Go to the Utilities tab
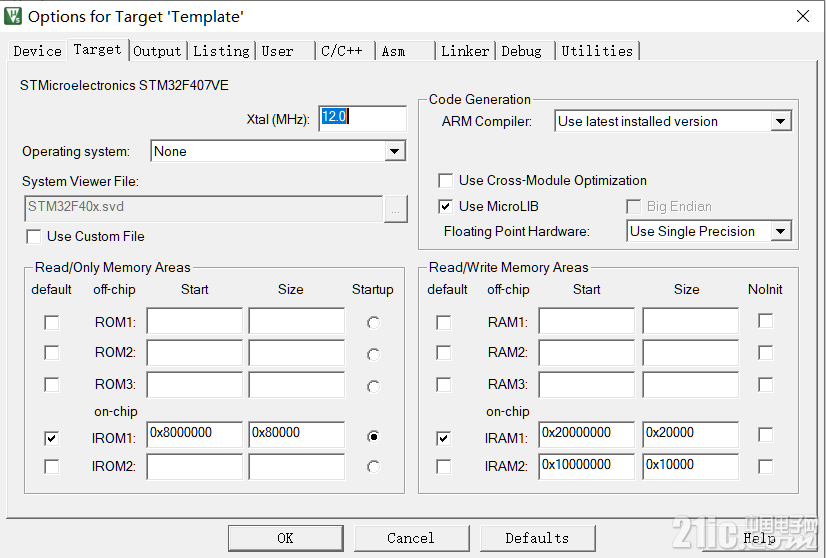Viewport: 826px width, 558px height. [x=597, y=51]
